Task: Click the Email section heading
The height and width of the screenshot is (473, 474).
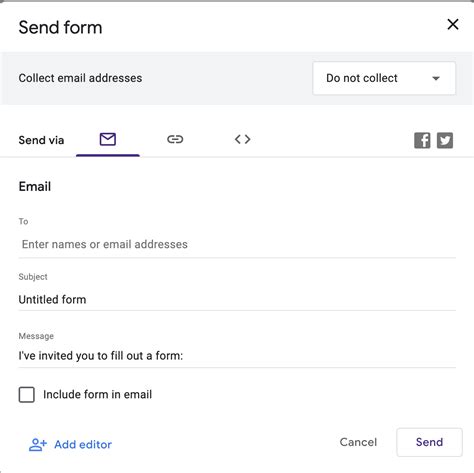Action: coord(35,186)
